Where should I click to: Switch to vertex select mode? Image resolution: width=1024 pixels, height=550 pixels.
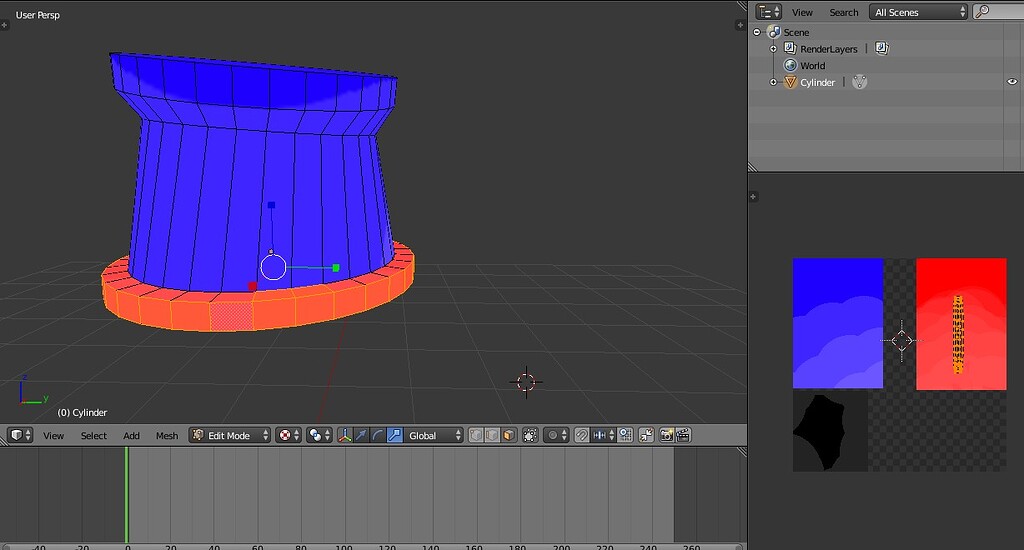(x=476, y=435)
